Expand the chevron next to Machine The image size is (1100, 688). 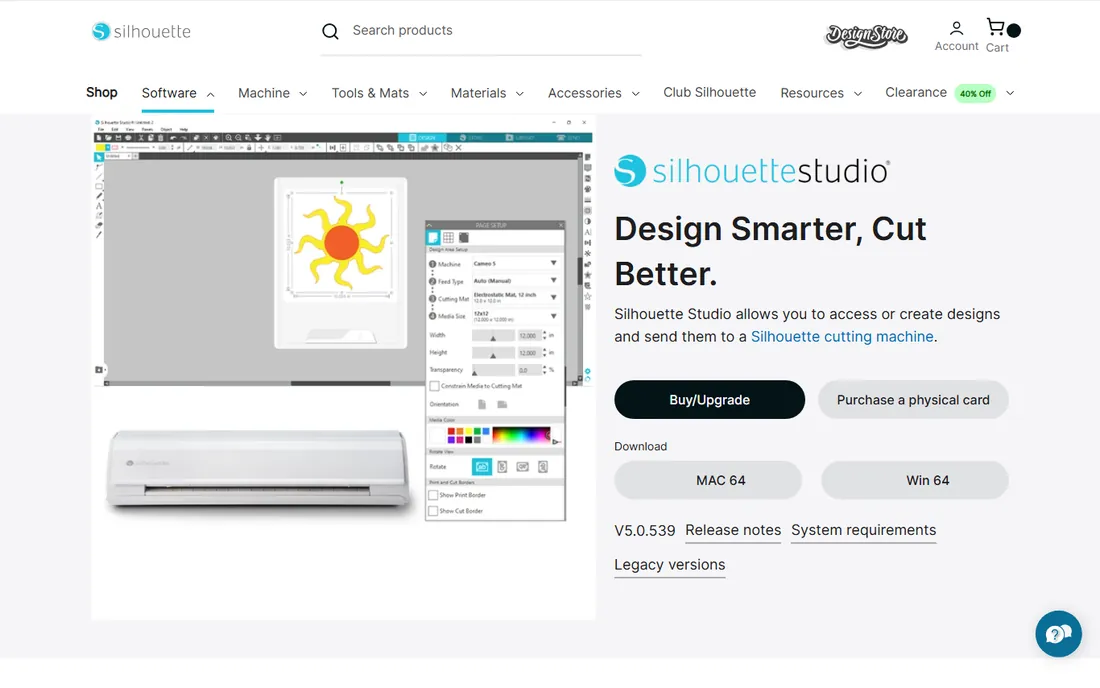(x=303, y=94)
